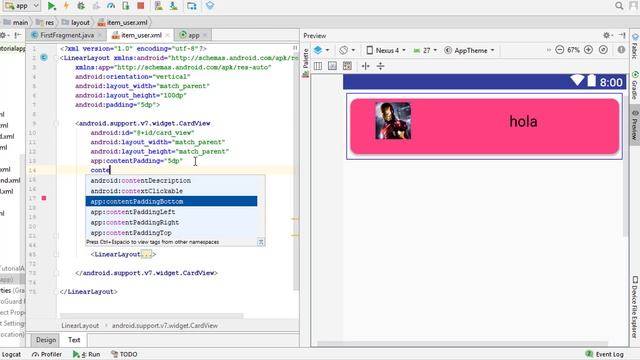Zoom in the layout preview
This screenshot has height=360, width=640.
tap(588, 50)
